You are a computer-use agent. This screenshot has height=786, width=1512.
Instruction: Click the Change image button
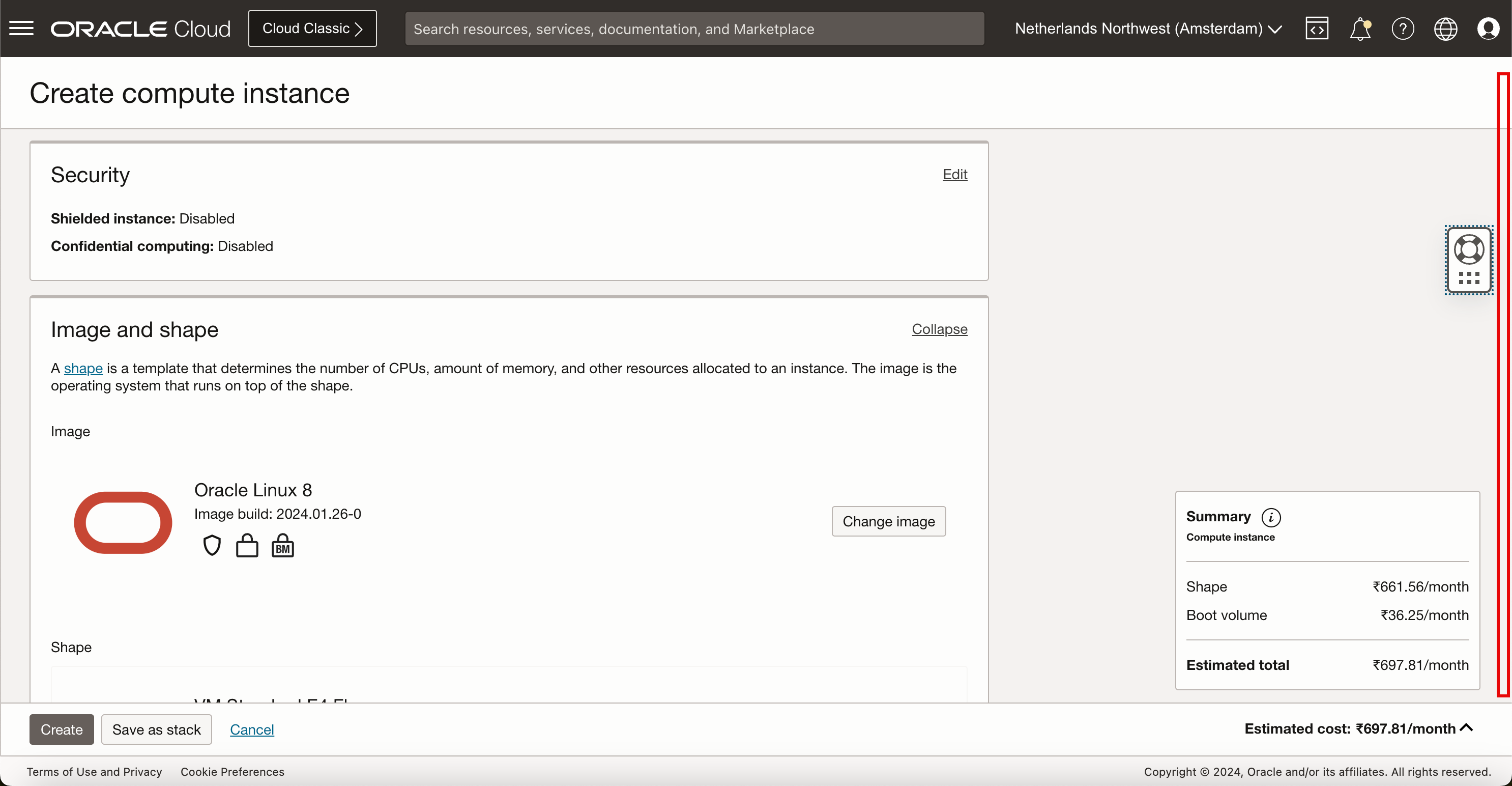(x=888, y=521)
